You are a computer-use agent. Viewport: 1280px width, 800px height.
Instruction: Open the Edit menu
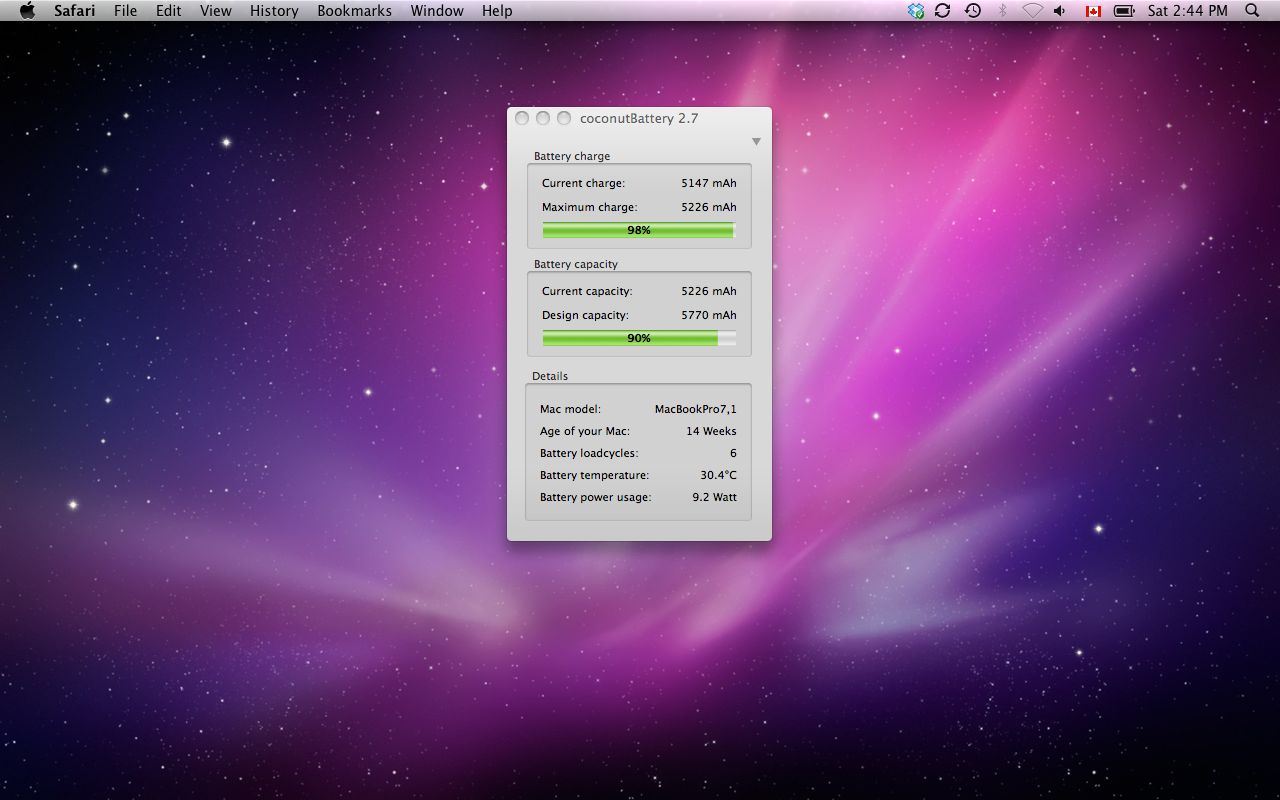(168, 11)
